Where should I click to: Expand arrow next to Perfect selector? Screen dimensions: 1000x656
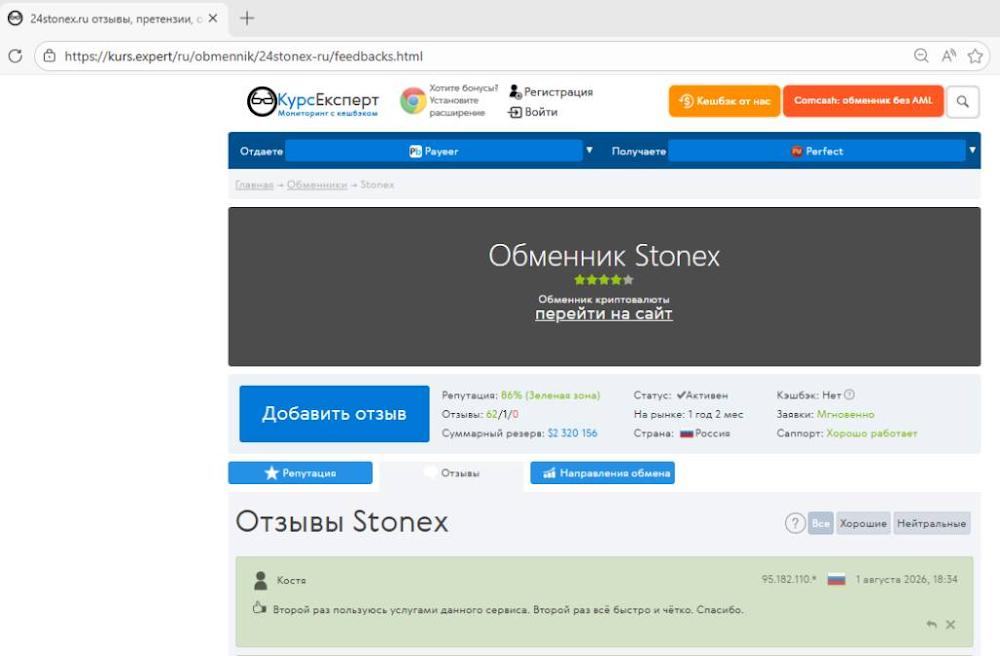[x=972, y=150]
